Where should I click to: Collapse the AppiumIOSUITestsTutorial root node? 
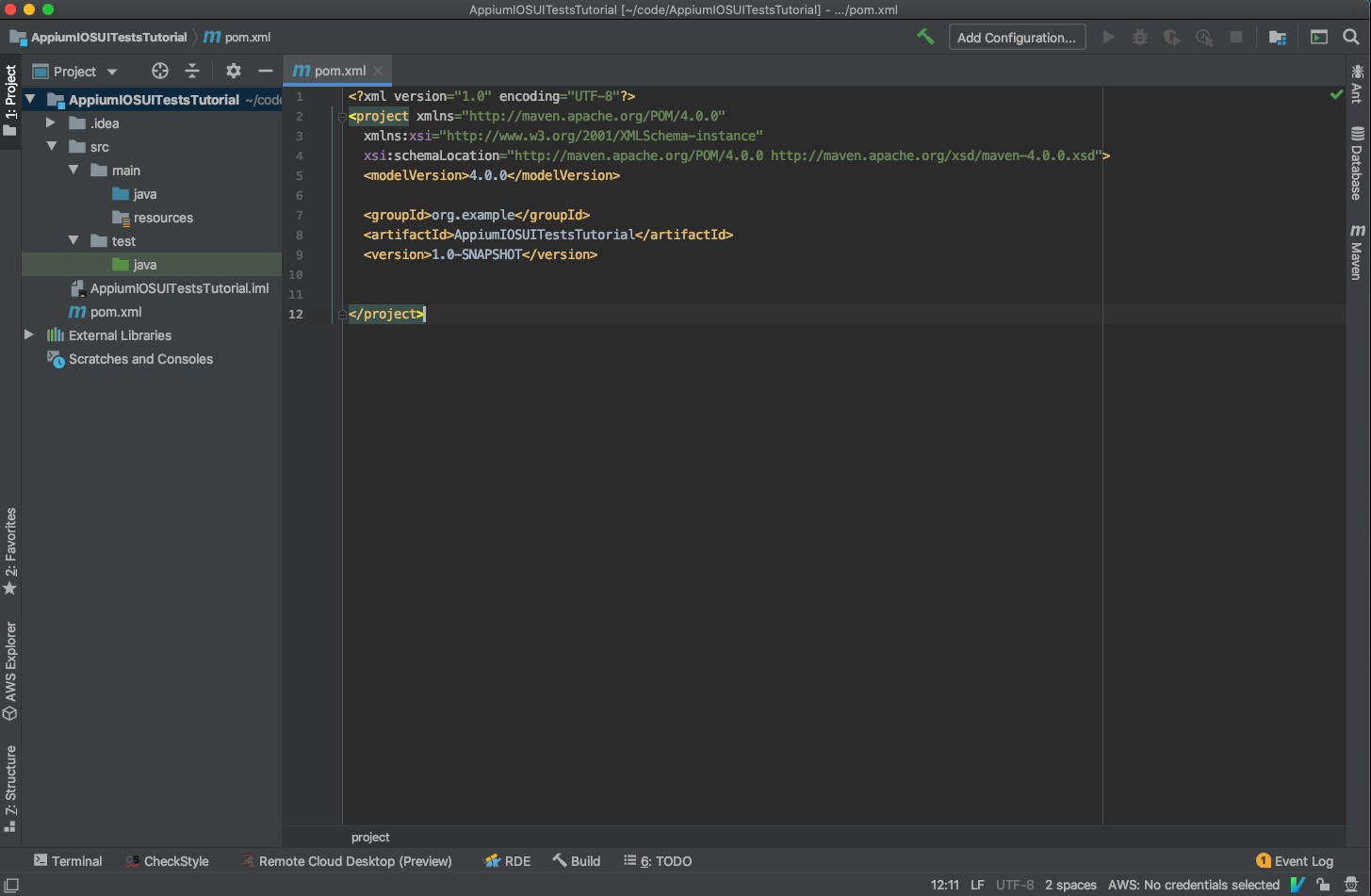tap(30, 99)
